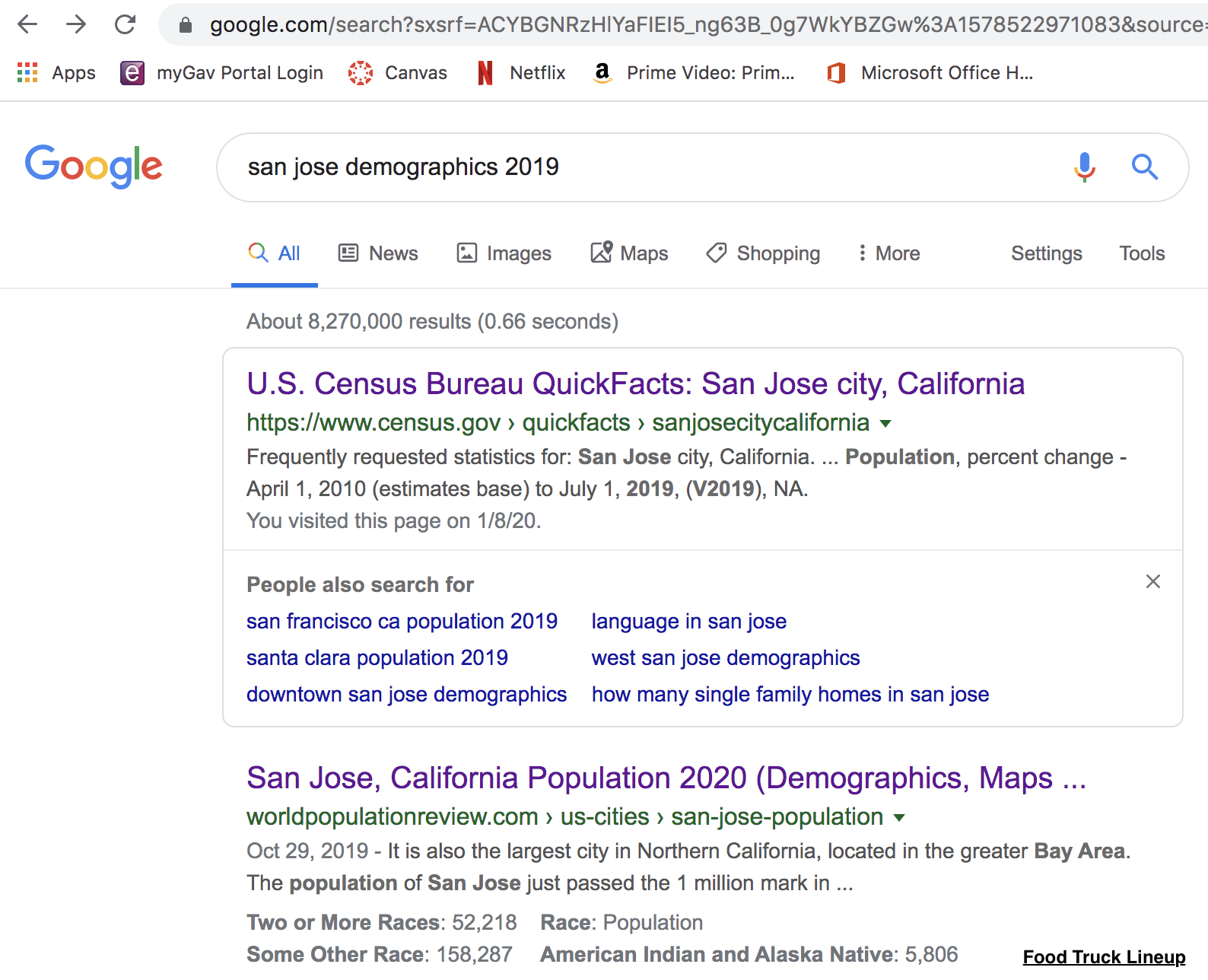Screen dimensions: 1208x980
Task: Open the Apps grid bookmark
Action: (56, 73)
